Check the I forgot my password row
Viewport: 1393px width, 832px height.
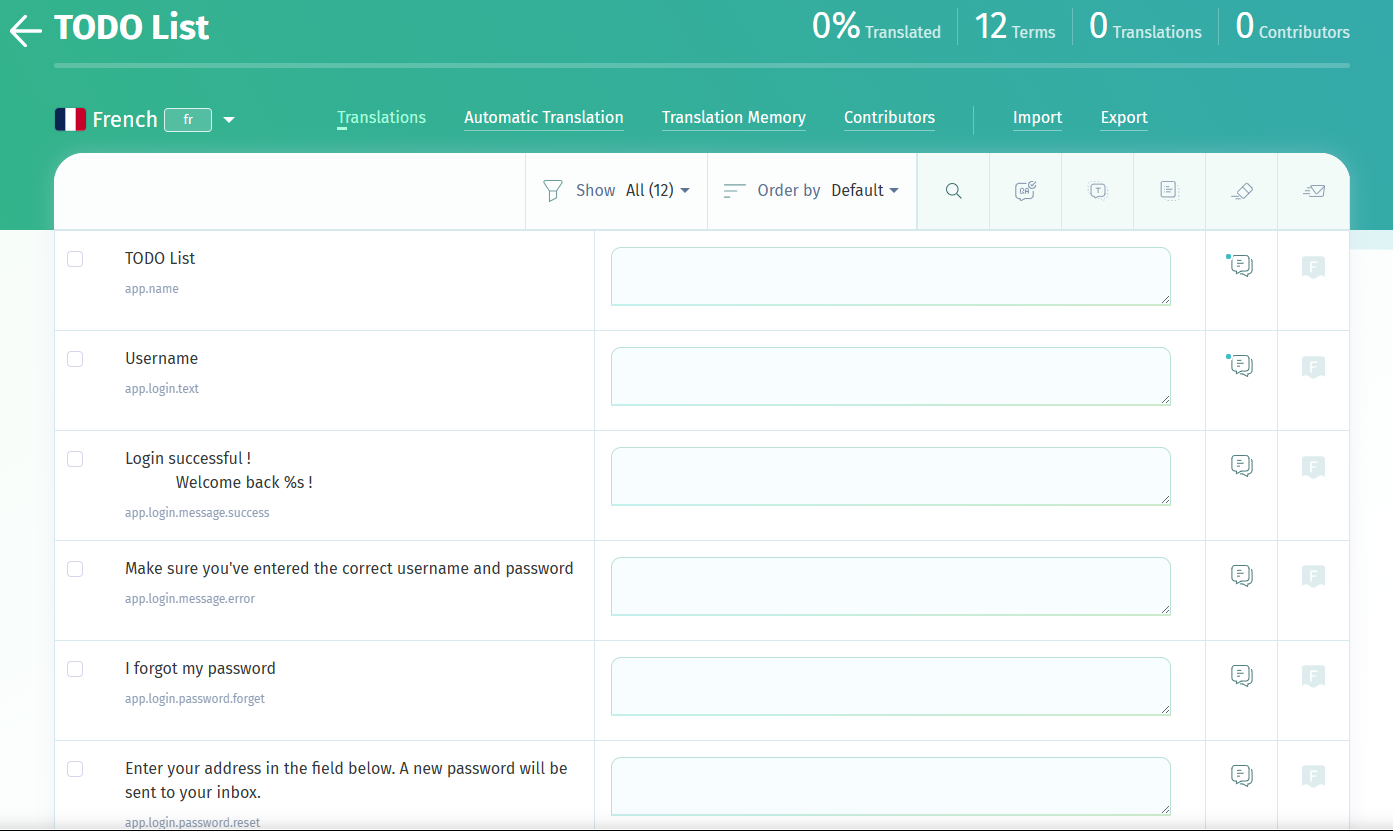coord(75,669)
